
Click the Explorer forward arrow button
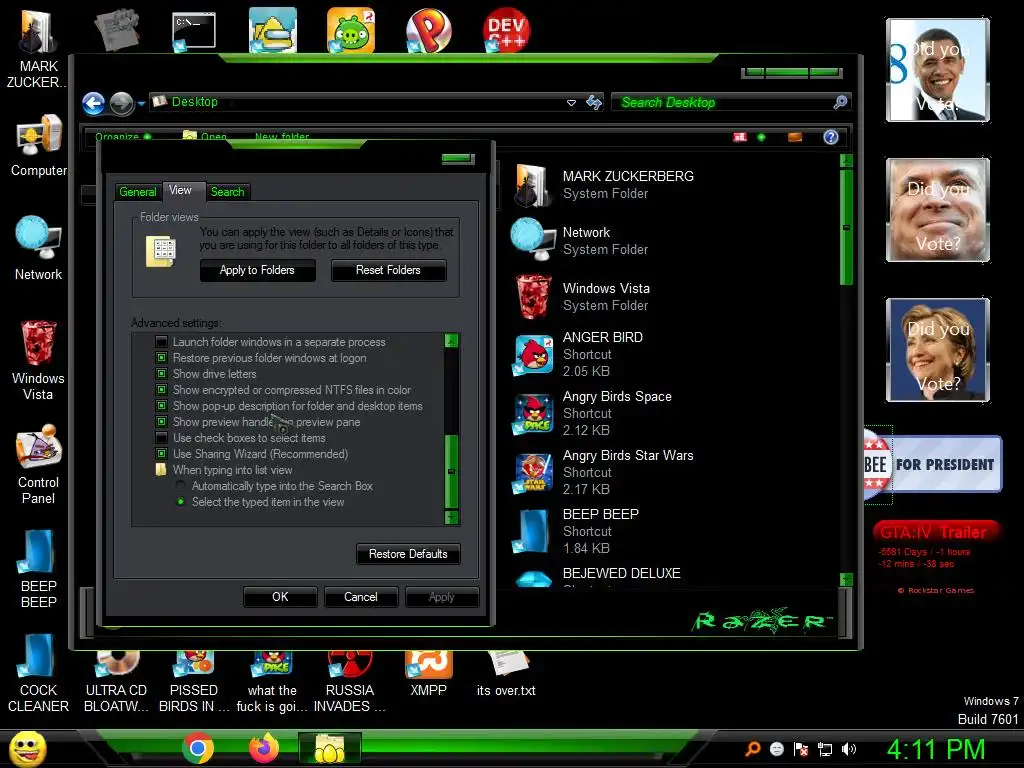[x=121, y=103]
